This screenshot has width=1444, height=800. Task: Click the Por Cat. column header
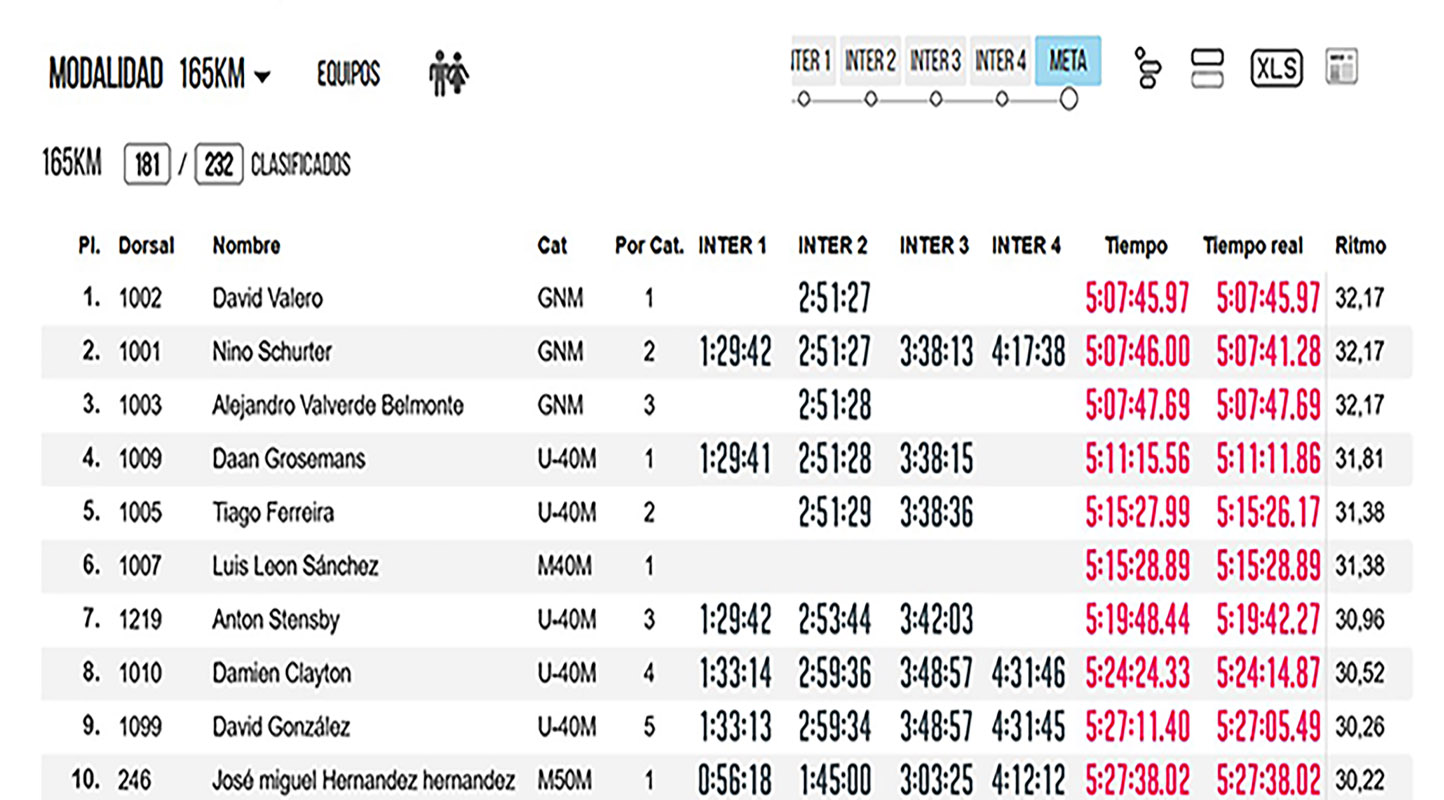point(649,246)
